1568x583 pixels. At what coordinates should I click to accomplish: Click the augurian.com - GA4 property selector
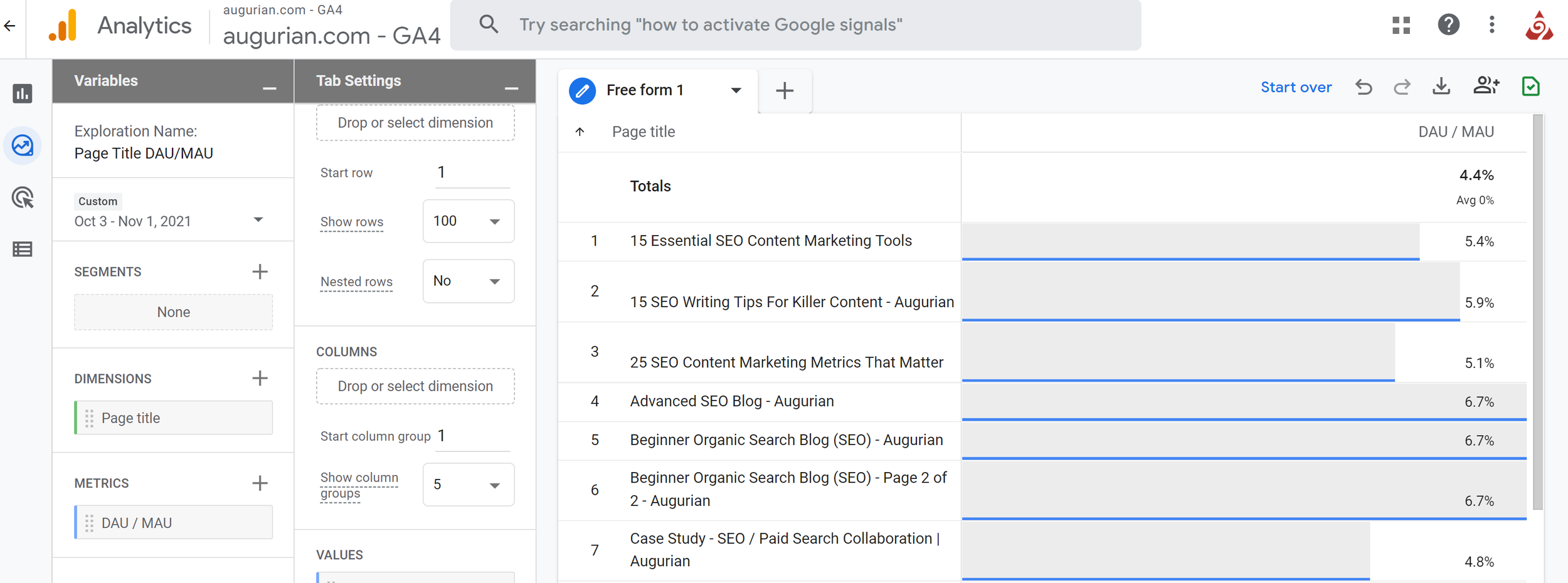coord(332,26)
